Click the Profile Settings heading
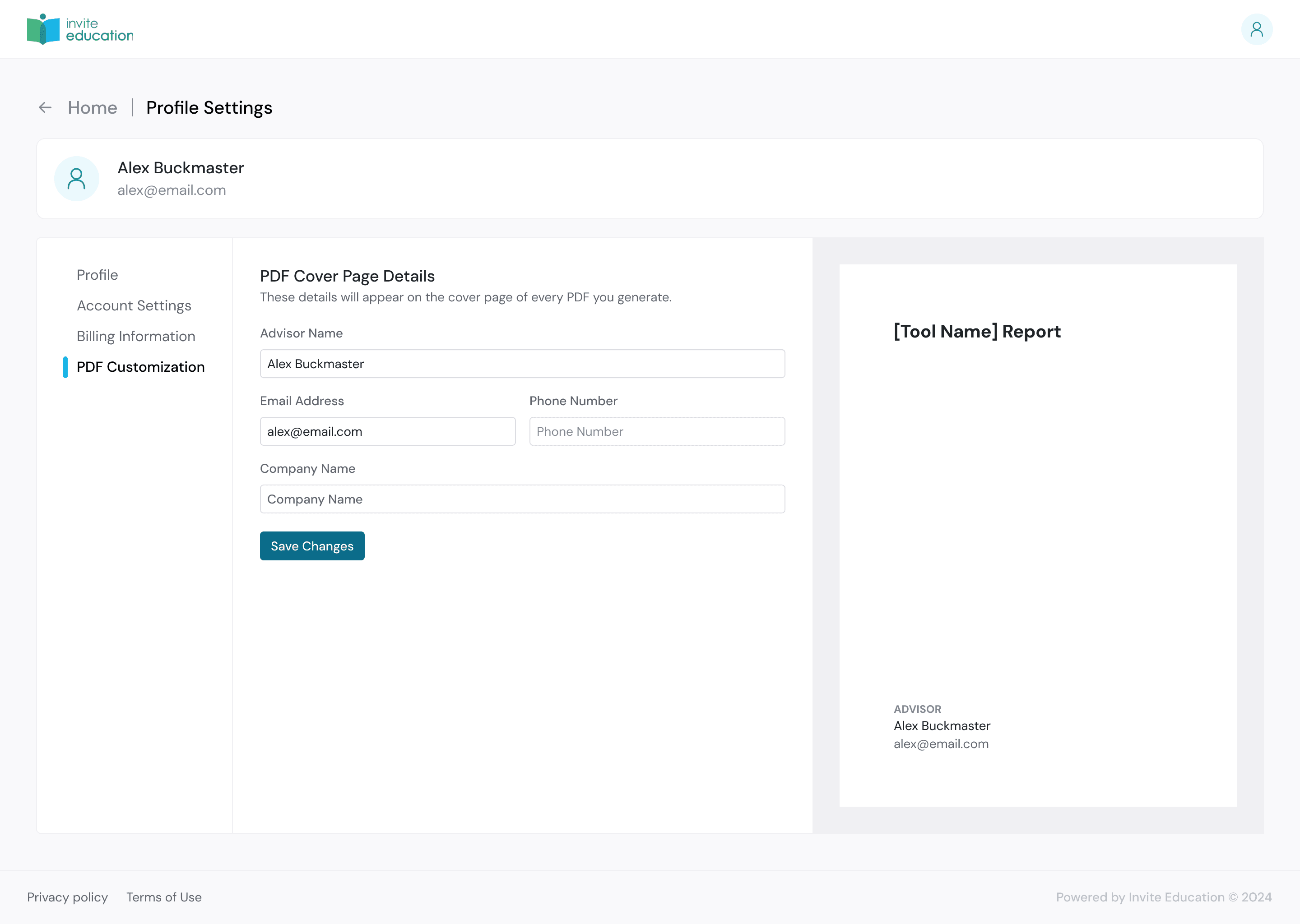Screen dimensions: 1300x924 (x=209, y=107)
